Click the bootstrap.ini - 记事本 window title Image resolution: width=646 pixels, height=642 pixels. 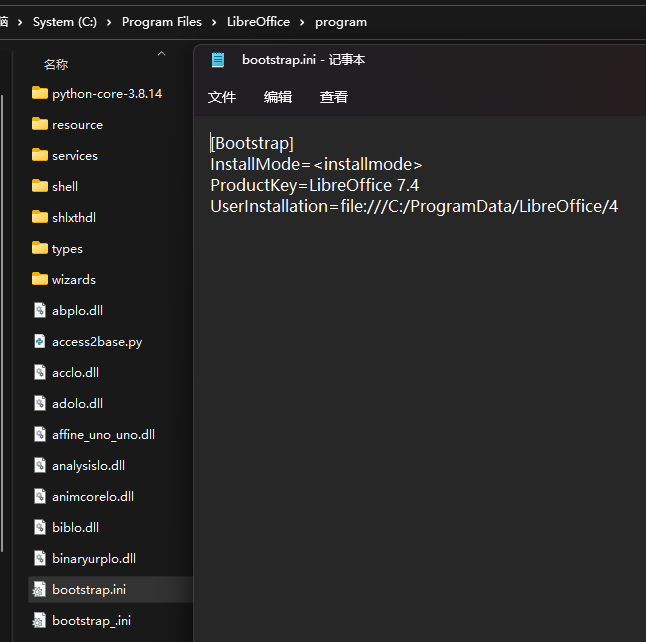tap(304, 60)
